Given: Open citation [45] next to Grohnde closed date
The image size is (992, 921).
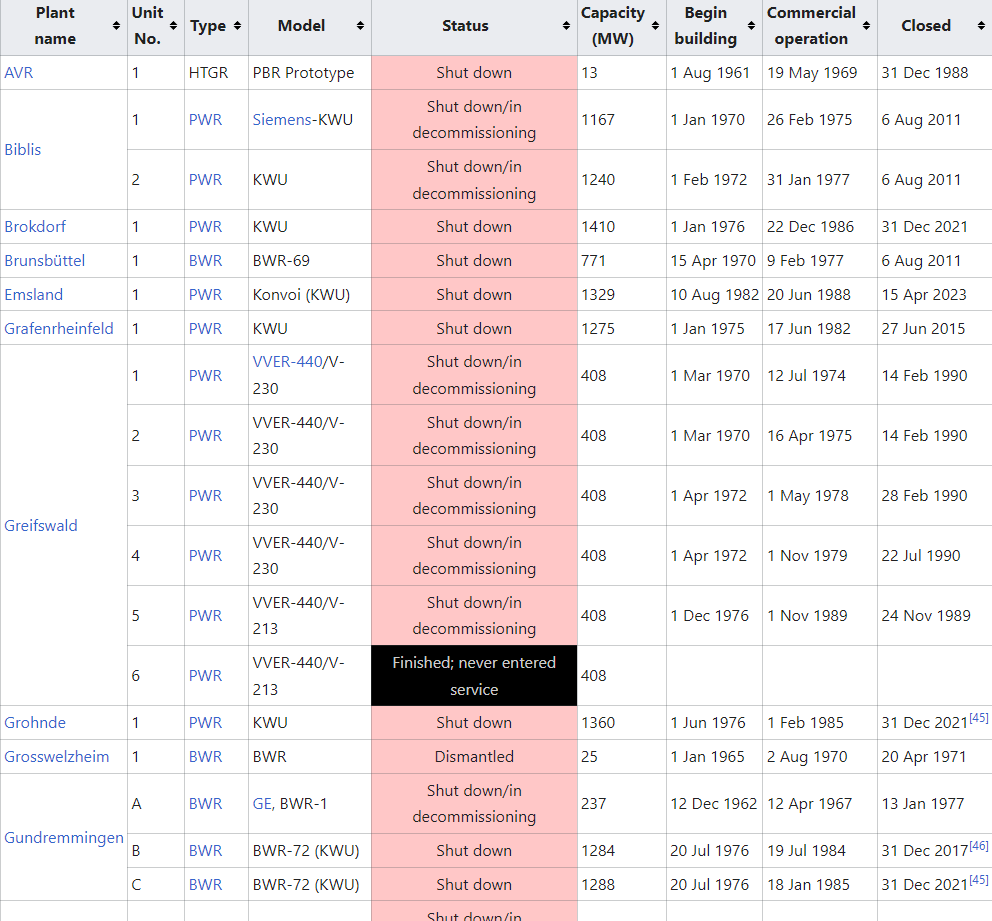Looking at the screenshot, I should (979, 718).
